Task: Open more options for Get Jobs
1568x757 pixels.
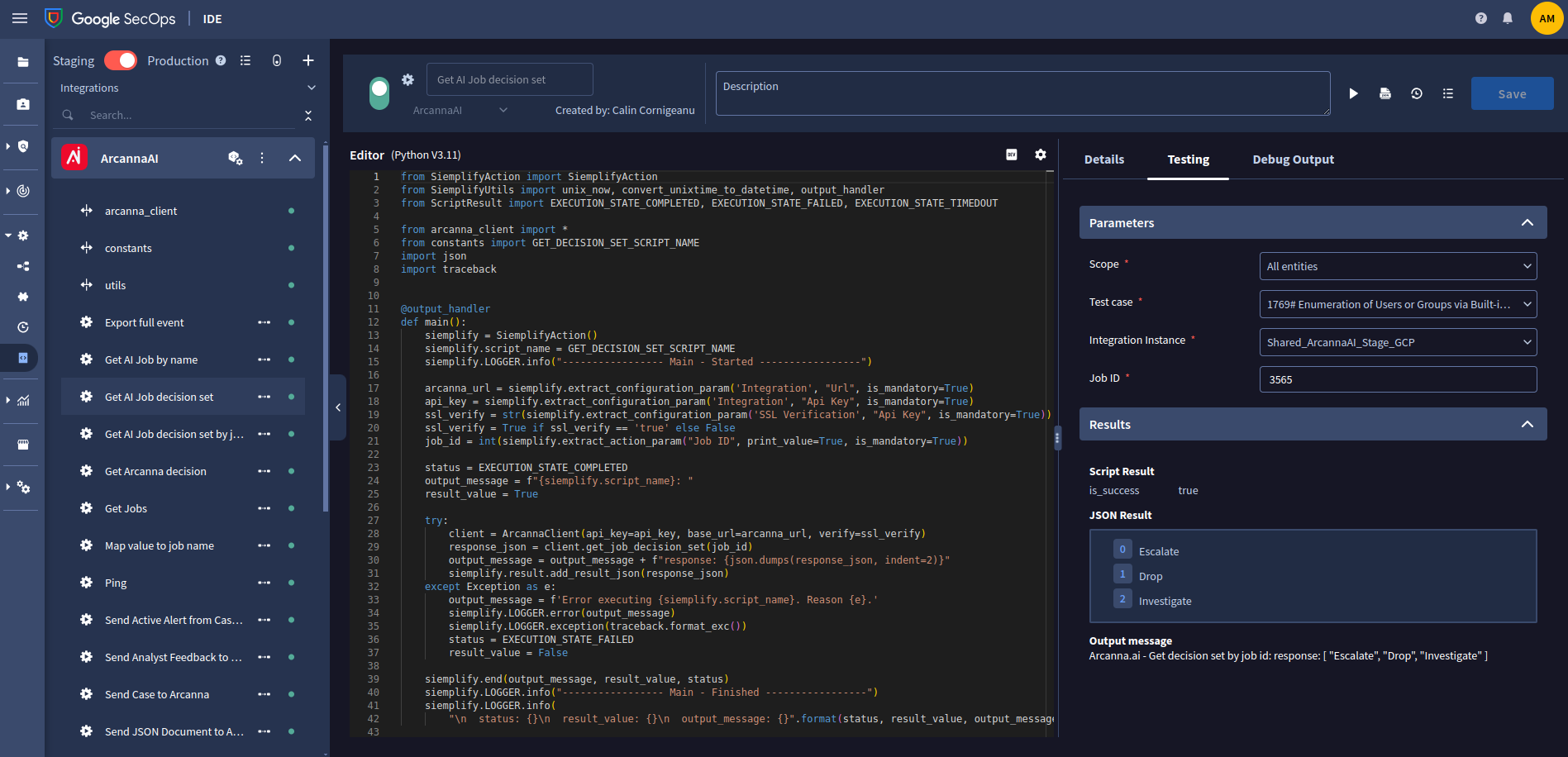Action: [265, 508]
